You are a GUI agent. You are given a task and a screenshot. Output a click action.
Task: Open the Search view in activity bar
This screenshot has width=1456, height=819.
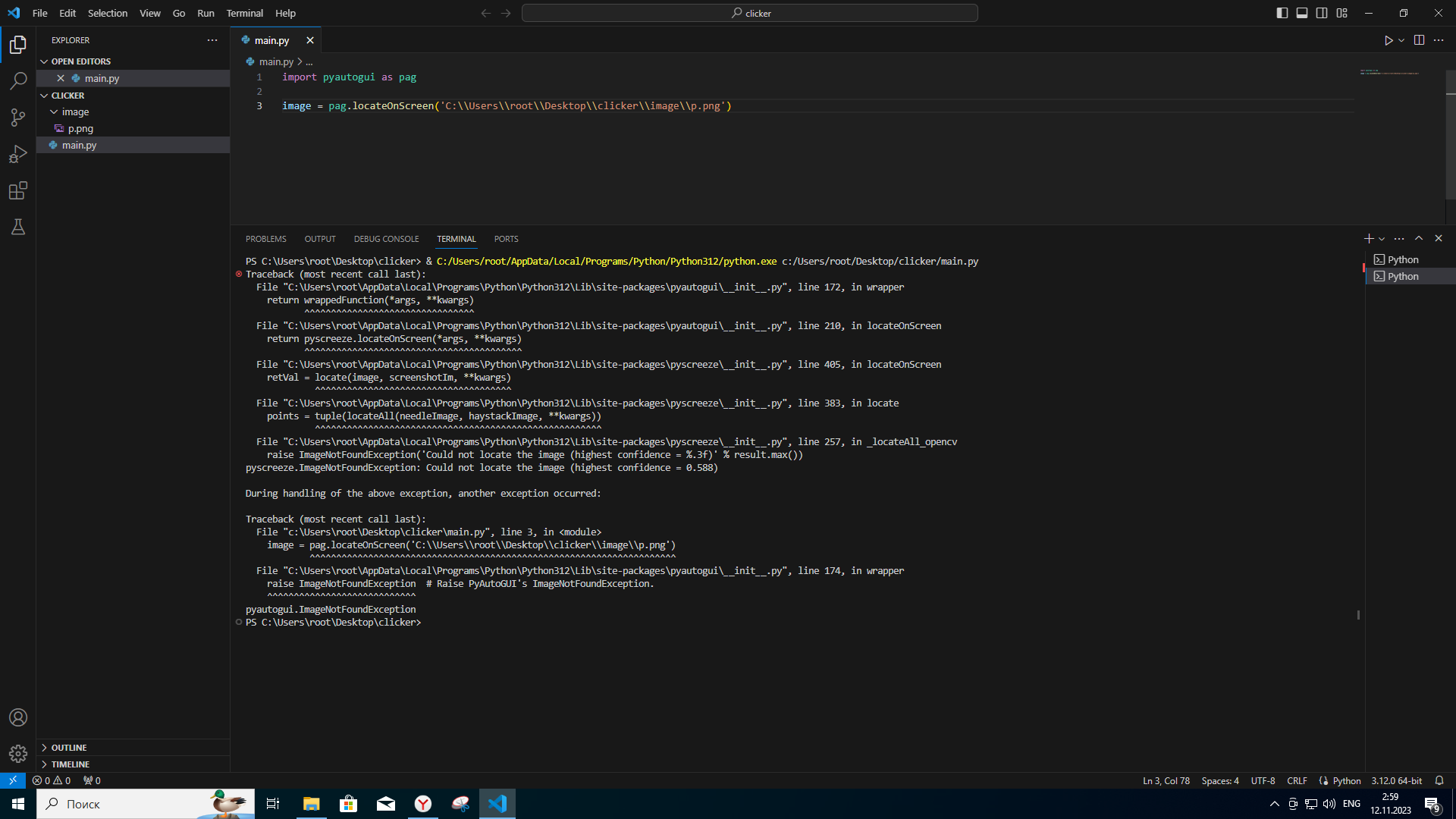(18, 80)
